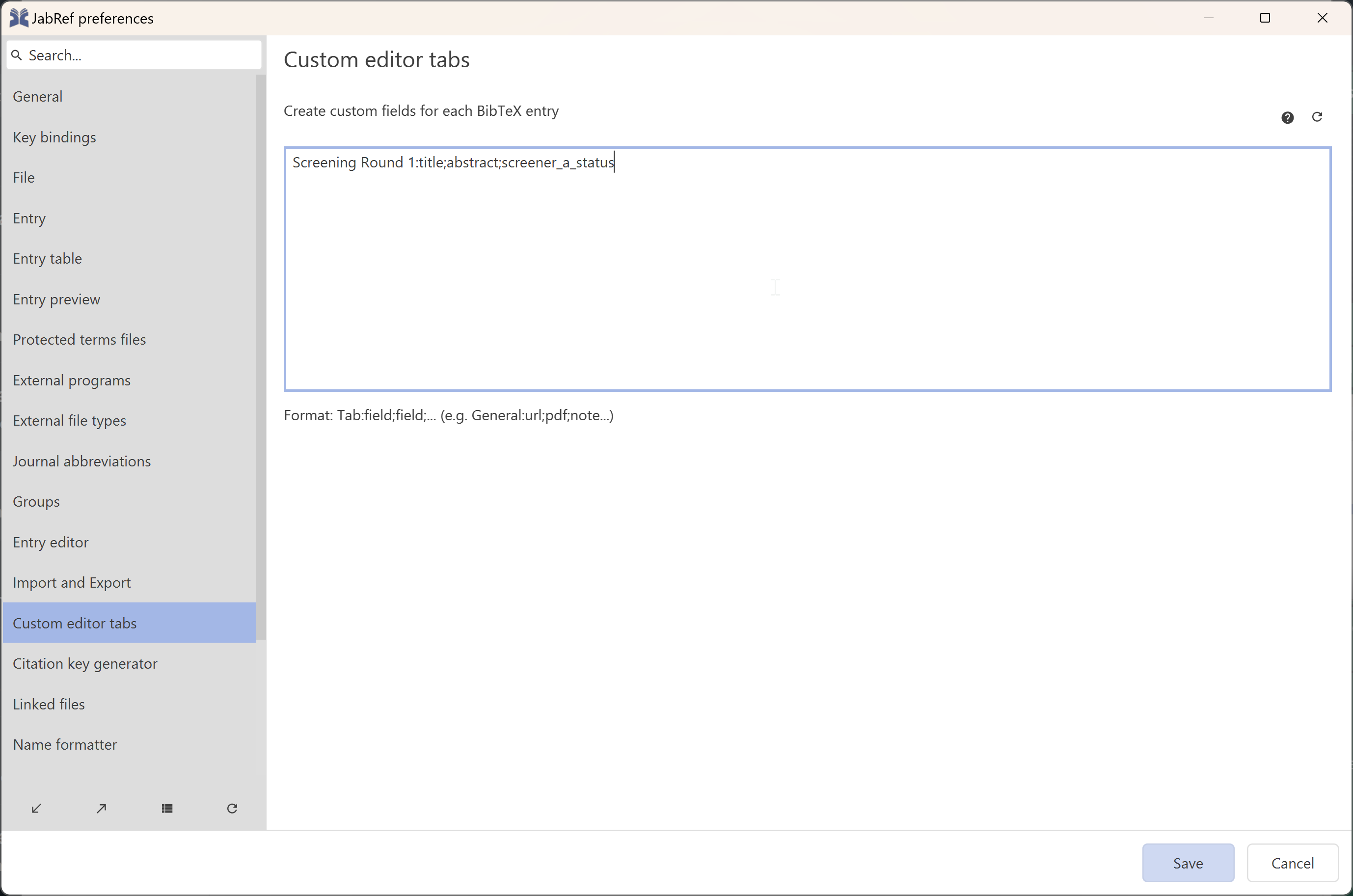Open Journal abbreviations settings

[129, 462]
